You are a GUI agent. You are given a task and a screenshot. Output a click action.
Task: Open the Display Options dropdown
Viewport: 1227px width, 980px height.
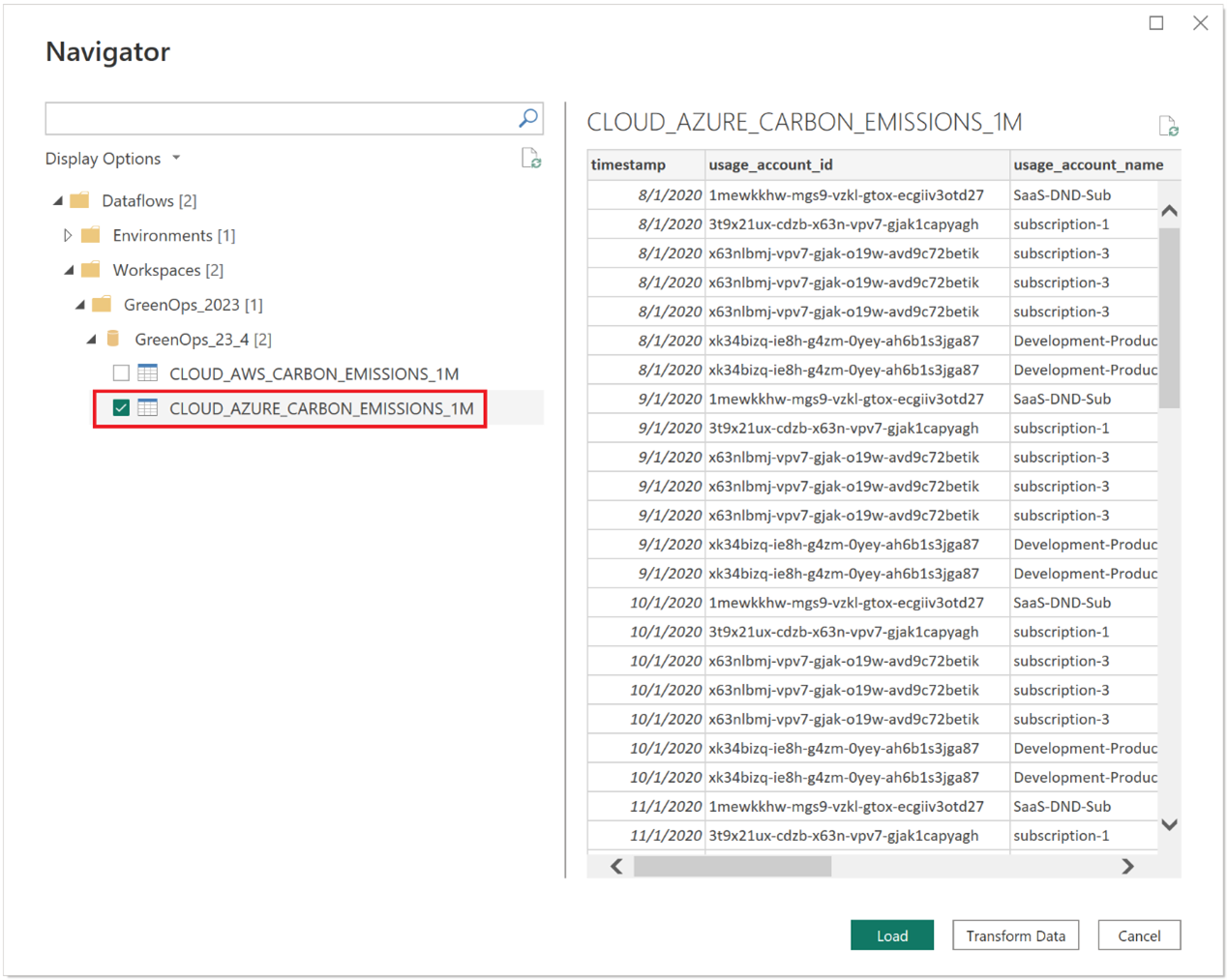[x=176, y=158]
